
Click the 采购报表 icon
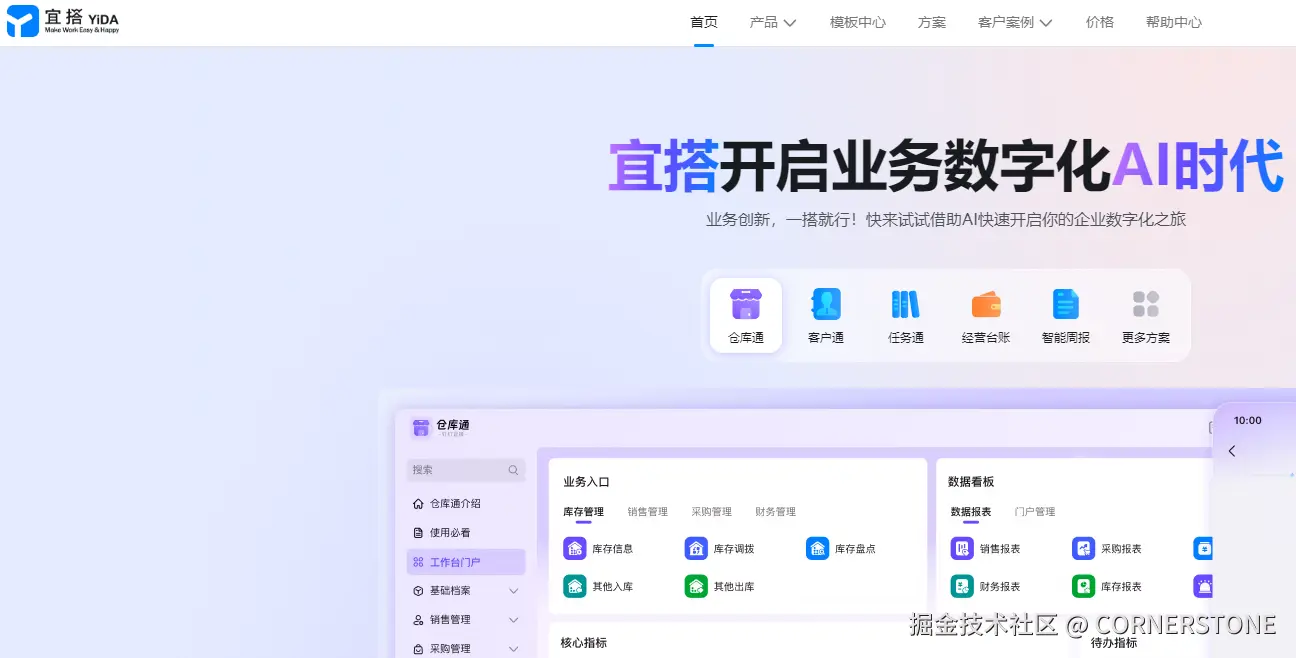click(x=1083, y=548)
